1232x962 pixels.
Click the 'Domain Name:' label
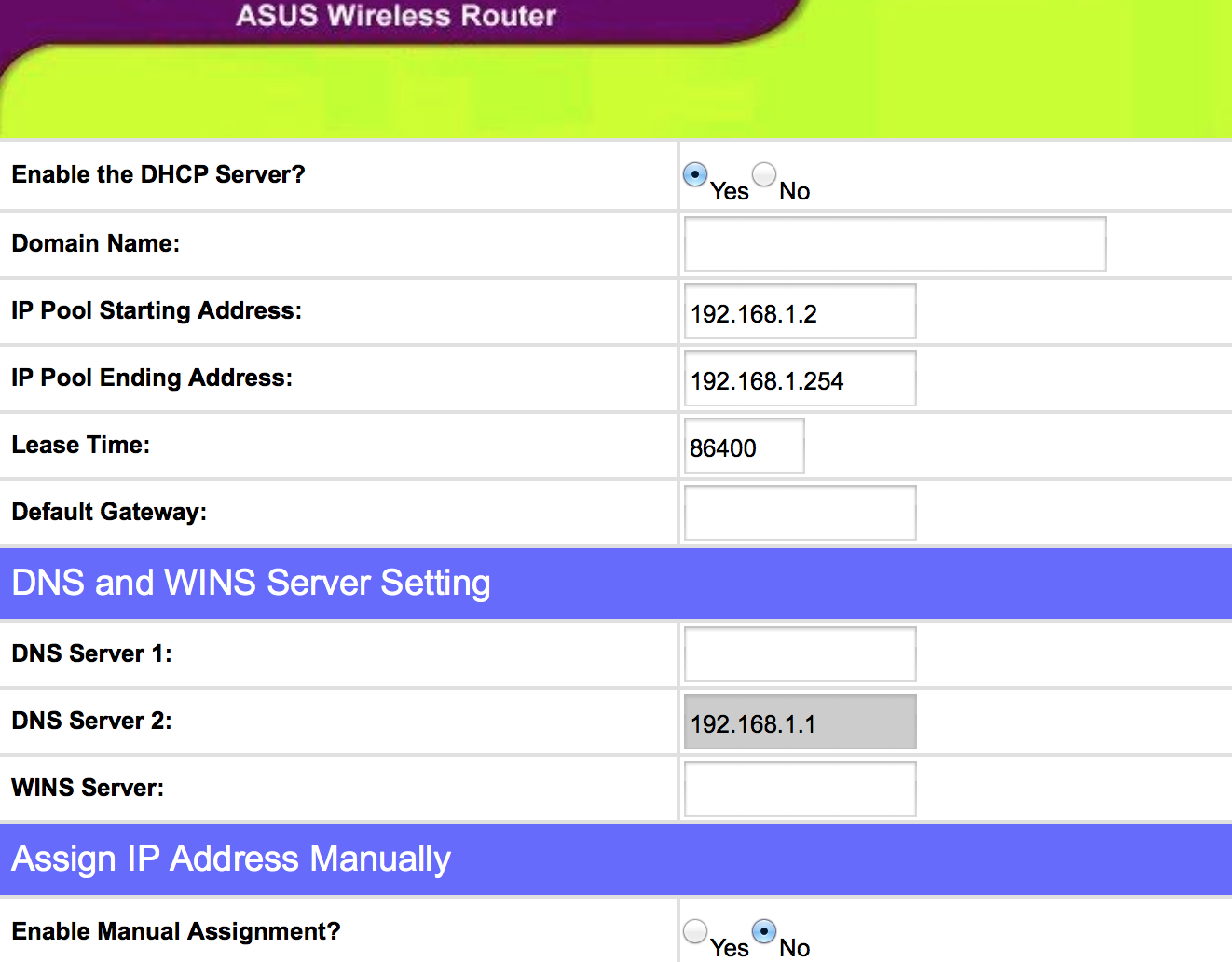pos(96,243)
